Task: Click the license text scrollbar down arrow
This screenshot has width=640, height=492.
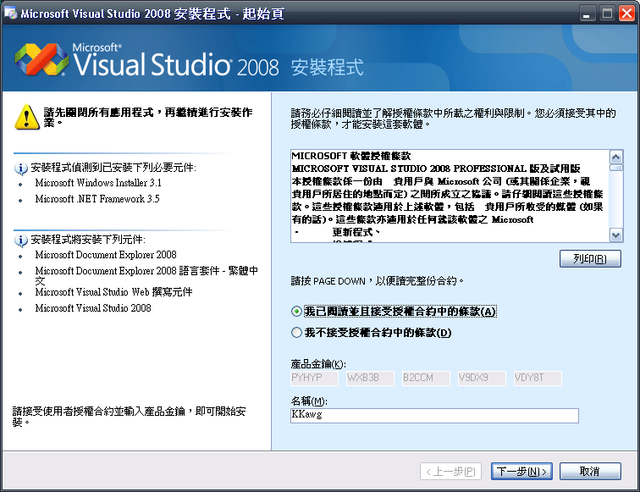Action: [615, 235]
